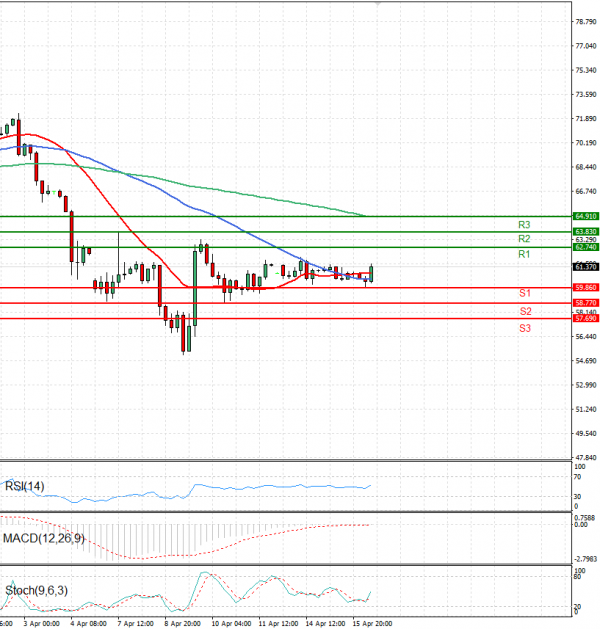Viewport: 600px width, 629px height.
Task: Click the R2 resistance label
Action: point(524,239)
